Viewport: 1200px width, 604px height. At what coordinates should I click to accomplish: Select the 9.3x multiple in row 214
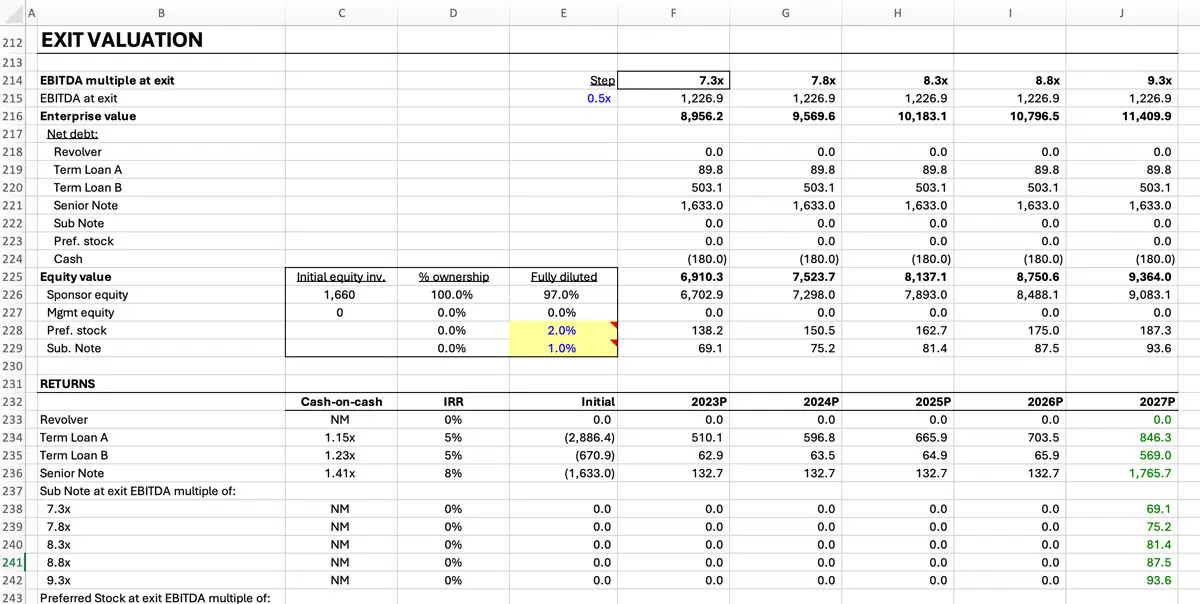tap(1158, 80)
